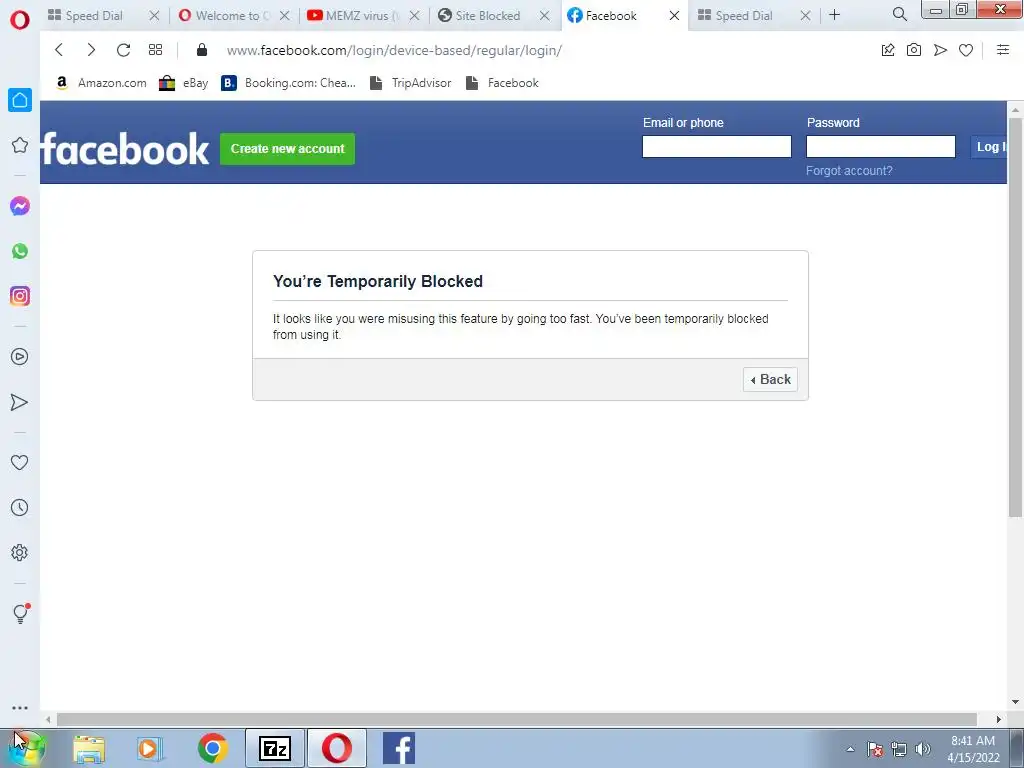Click the Back button in blocked dialog
The width and height of the screenshot is (1024, 768).
pyautogui.click(x=770, y=379)
